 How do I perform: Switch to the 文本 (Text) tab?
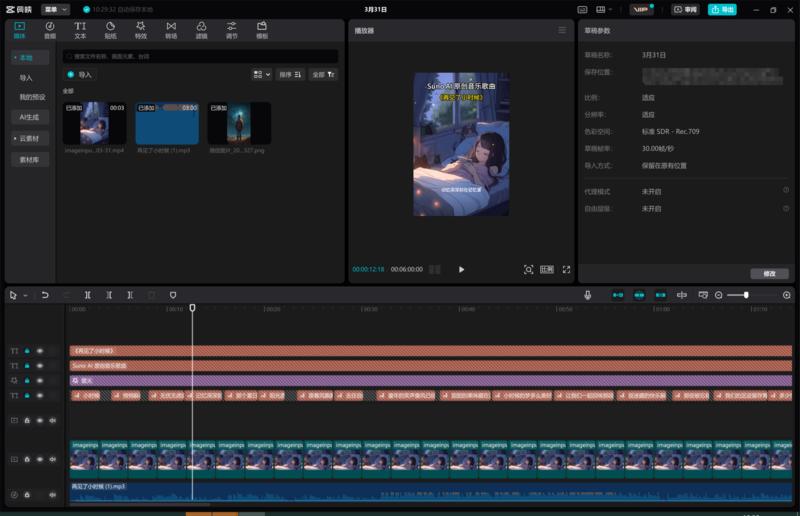[80, 29]
